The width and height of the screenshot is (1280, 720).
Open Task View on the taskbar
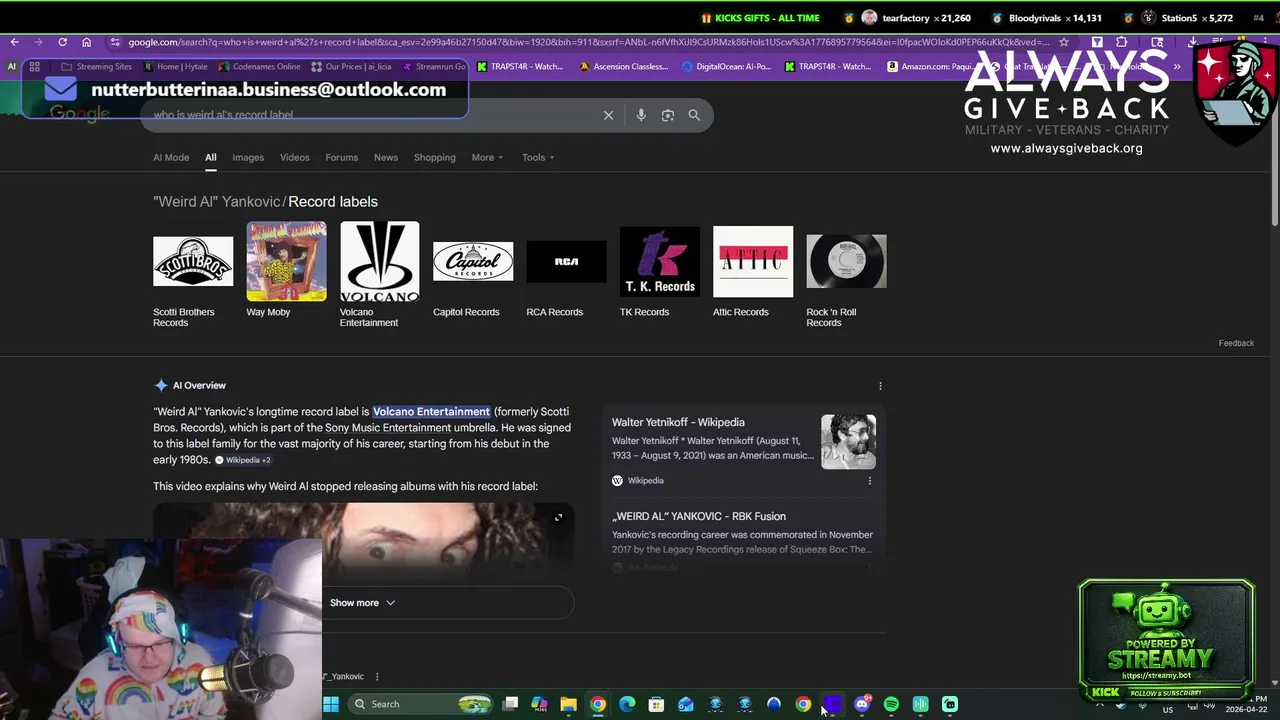pyautogui.click(x=510, y=704)
